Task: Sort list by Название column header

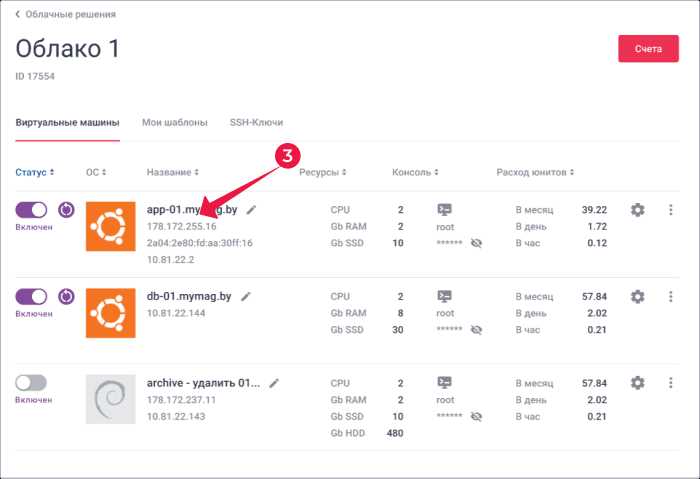Action: [x=172, y=173]
